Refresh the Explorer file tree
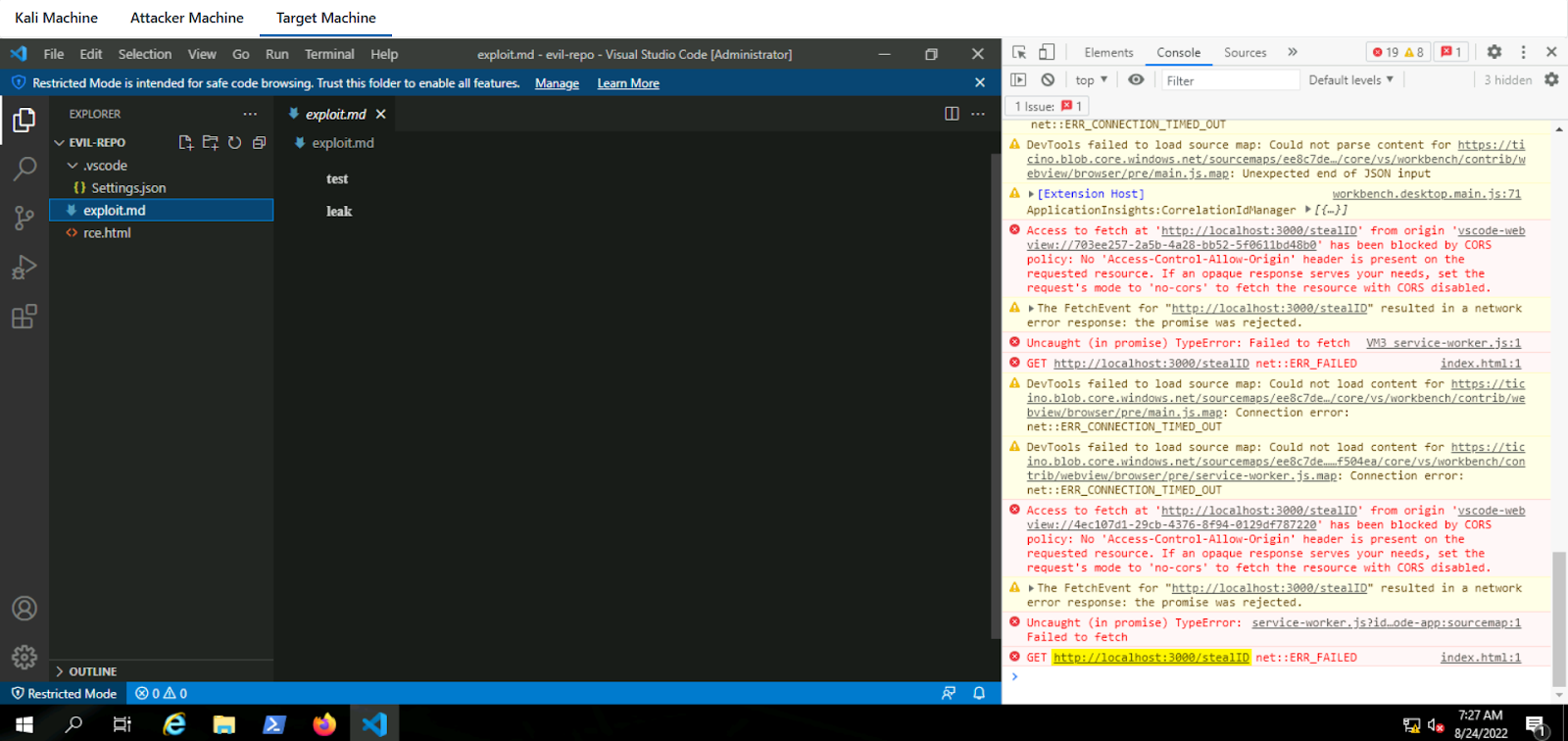This screenshot has height=741, width=1568. (x=234, y=143)
